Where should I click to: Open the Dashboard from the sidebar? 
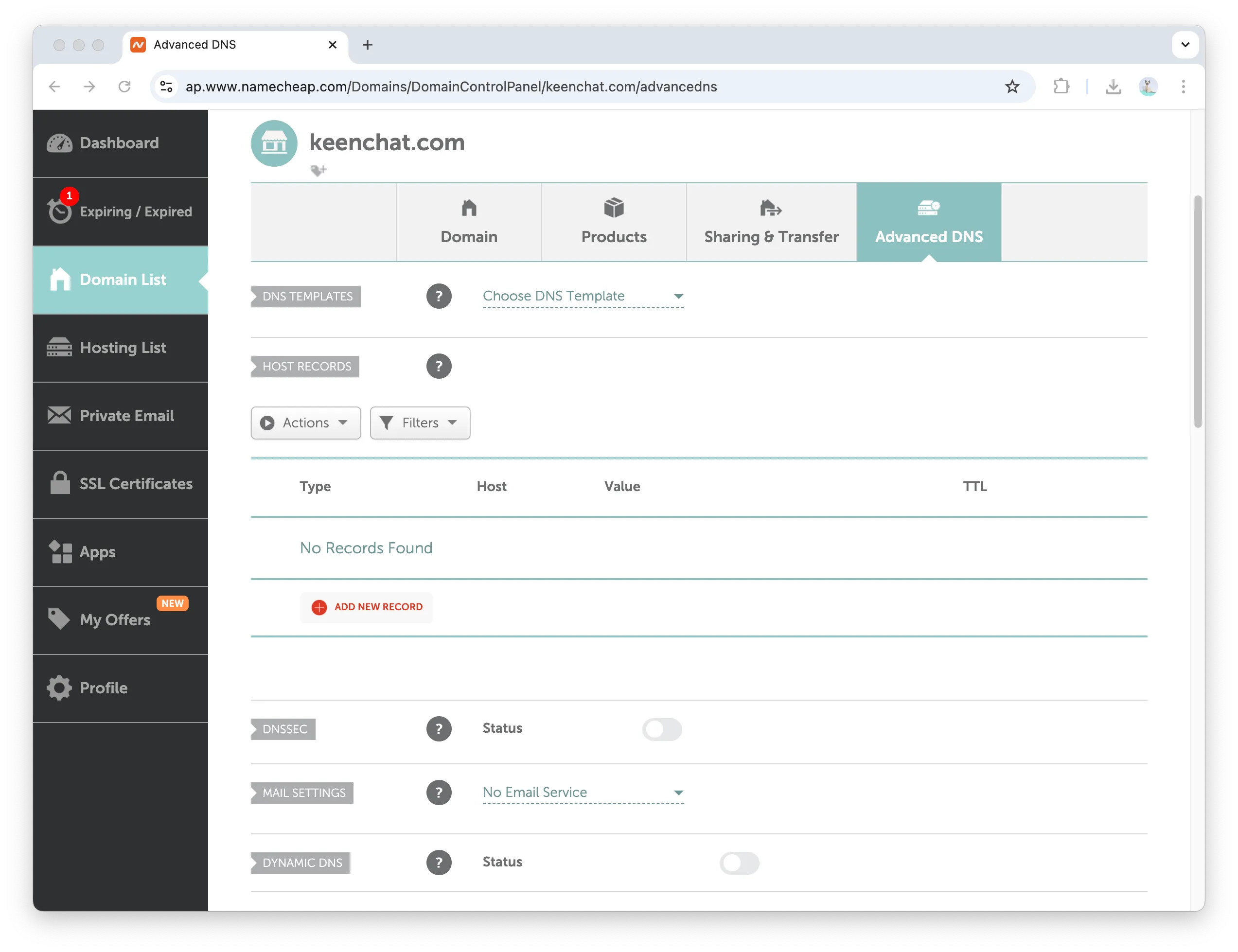click(x=119, y=143)
